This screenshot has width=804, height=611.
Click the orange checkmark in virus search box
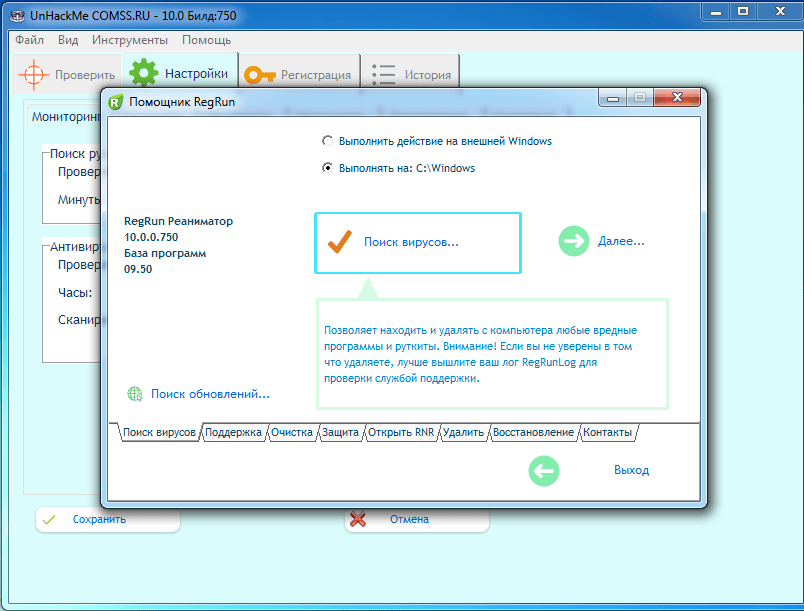[340, 242]
